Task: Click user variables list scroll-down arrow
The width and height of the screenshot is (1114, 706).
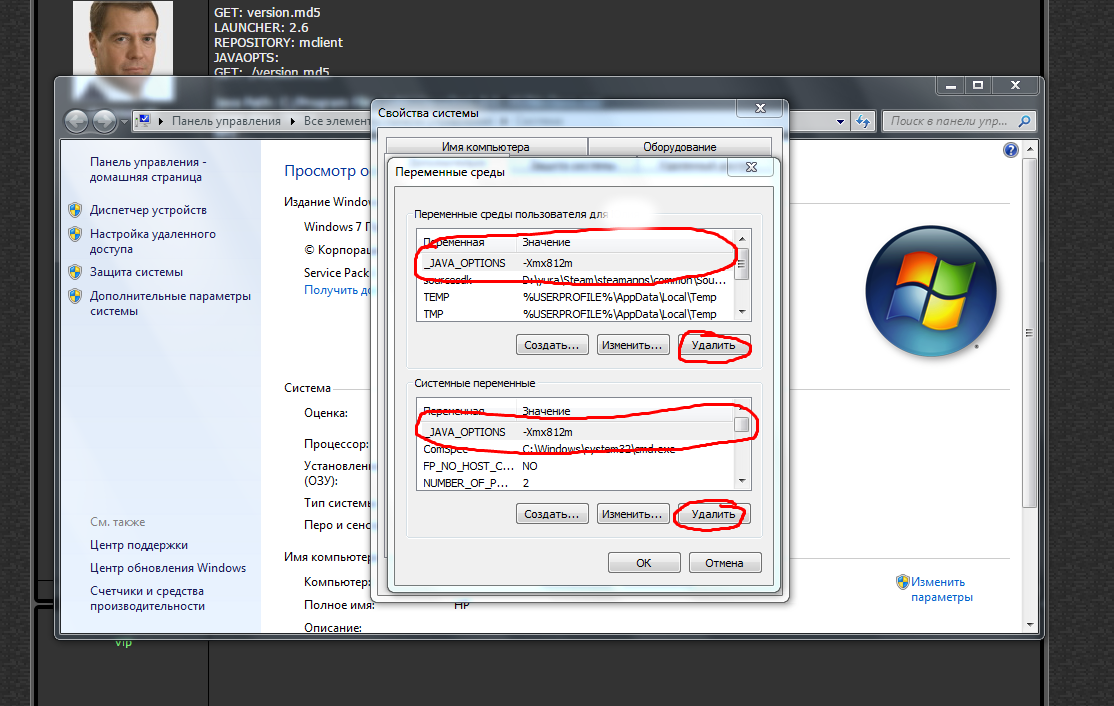Action: 742,312
